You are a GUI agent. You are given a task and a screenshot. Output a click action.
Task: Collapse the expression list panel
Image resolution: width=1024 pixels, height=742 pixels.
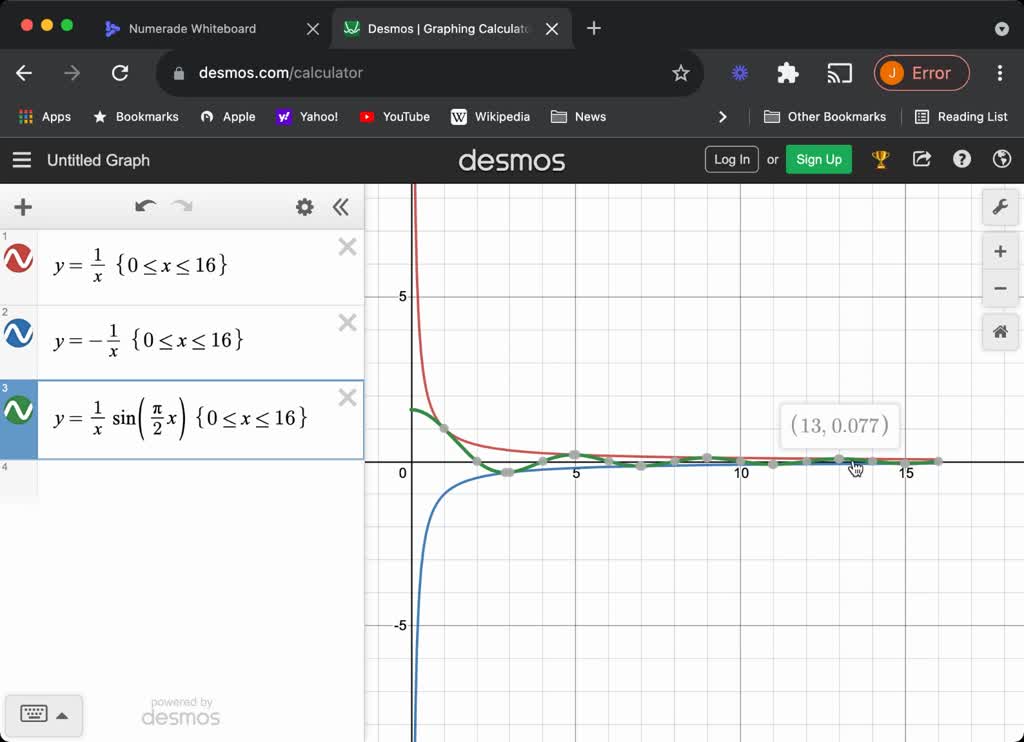coord(341,207)
